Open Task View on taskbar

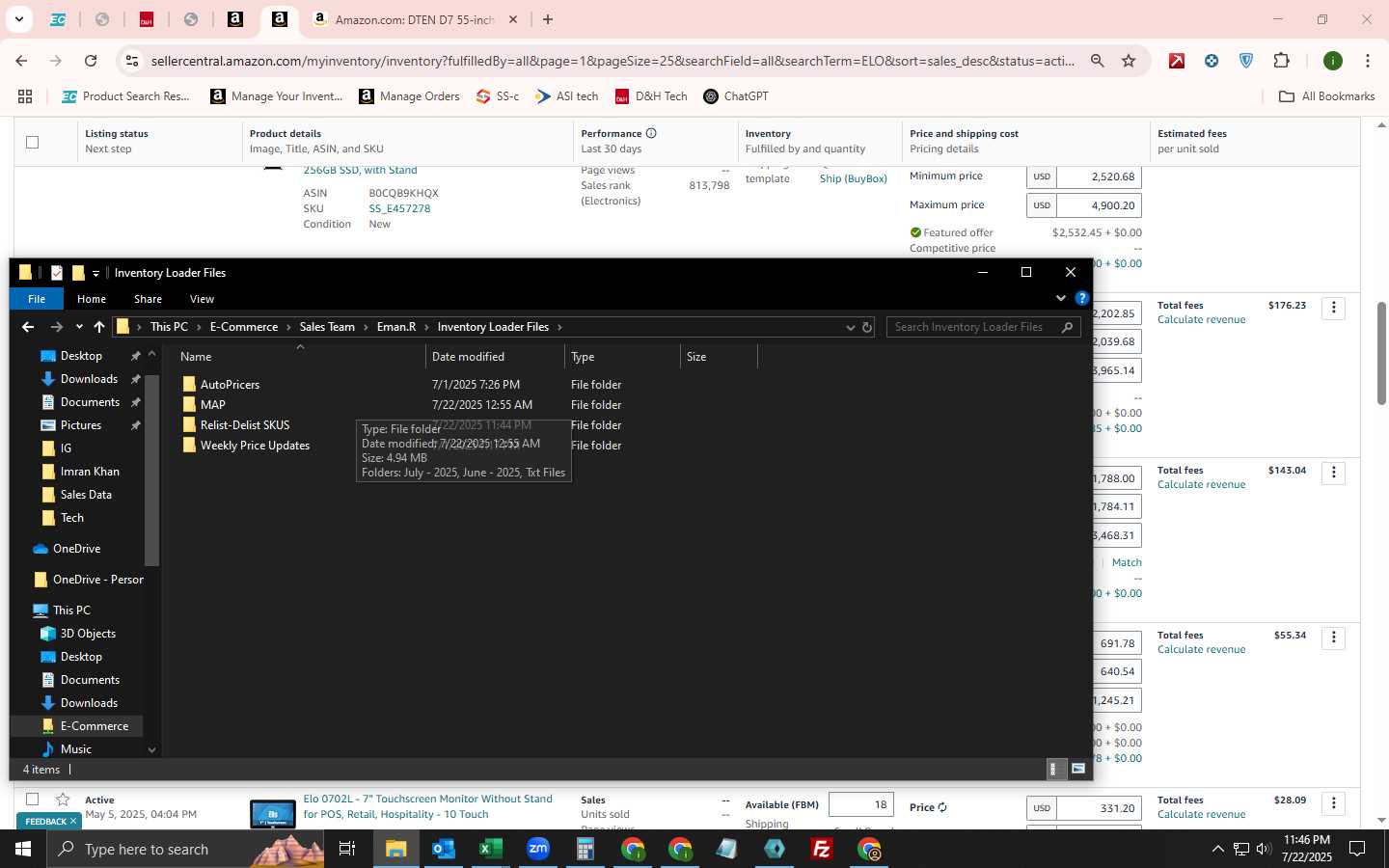347,849
